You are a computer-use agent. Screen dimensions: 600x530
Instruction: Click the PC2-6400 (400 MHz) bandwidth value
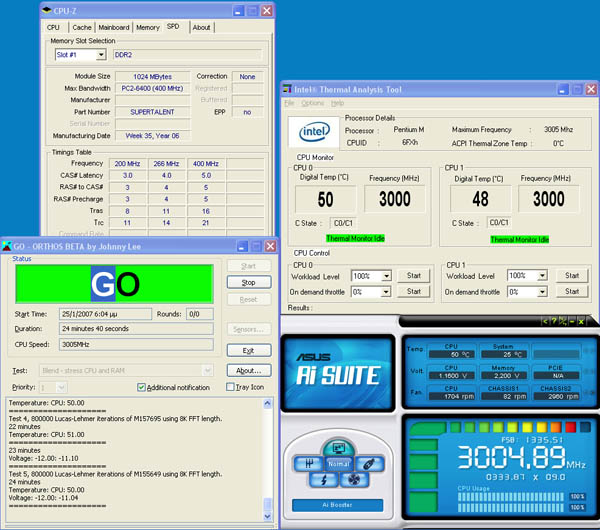[152, 88]
